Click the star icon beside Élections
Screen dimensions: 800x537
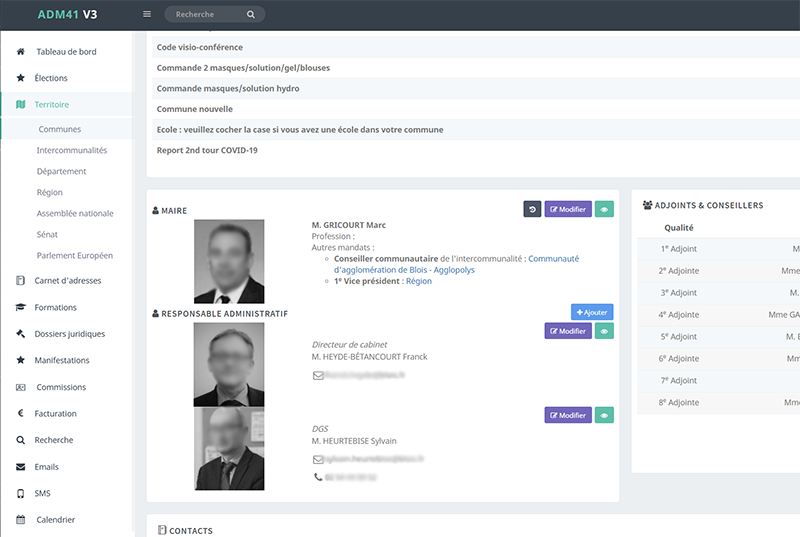point(20,78)
